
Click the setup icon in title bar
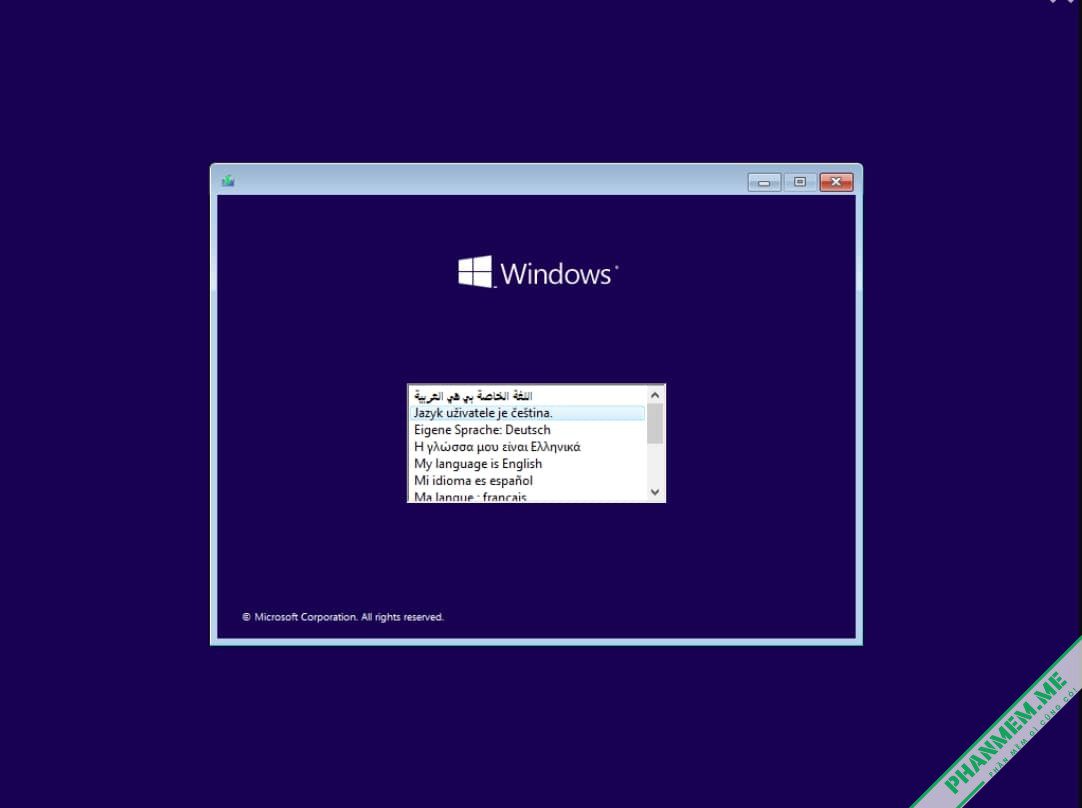228,181
